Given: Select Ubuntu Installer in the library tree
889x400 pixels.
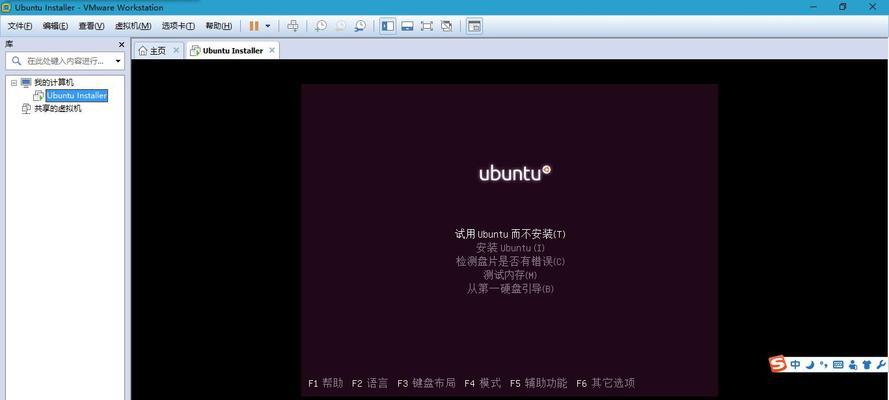Looking at the screenshot, I should [77, 96].
